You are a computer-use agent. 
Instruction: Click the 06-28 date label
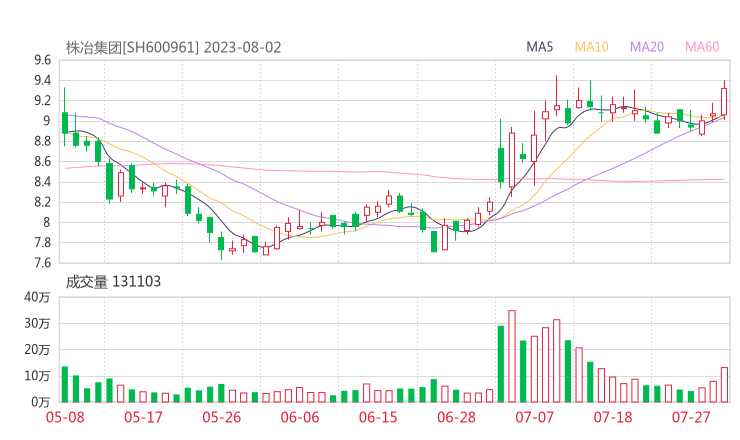pos(456,417)
